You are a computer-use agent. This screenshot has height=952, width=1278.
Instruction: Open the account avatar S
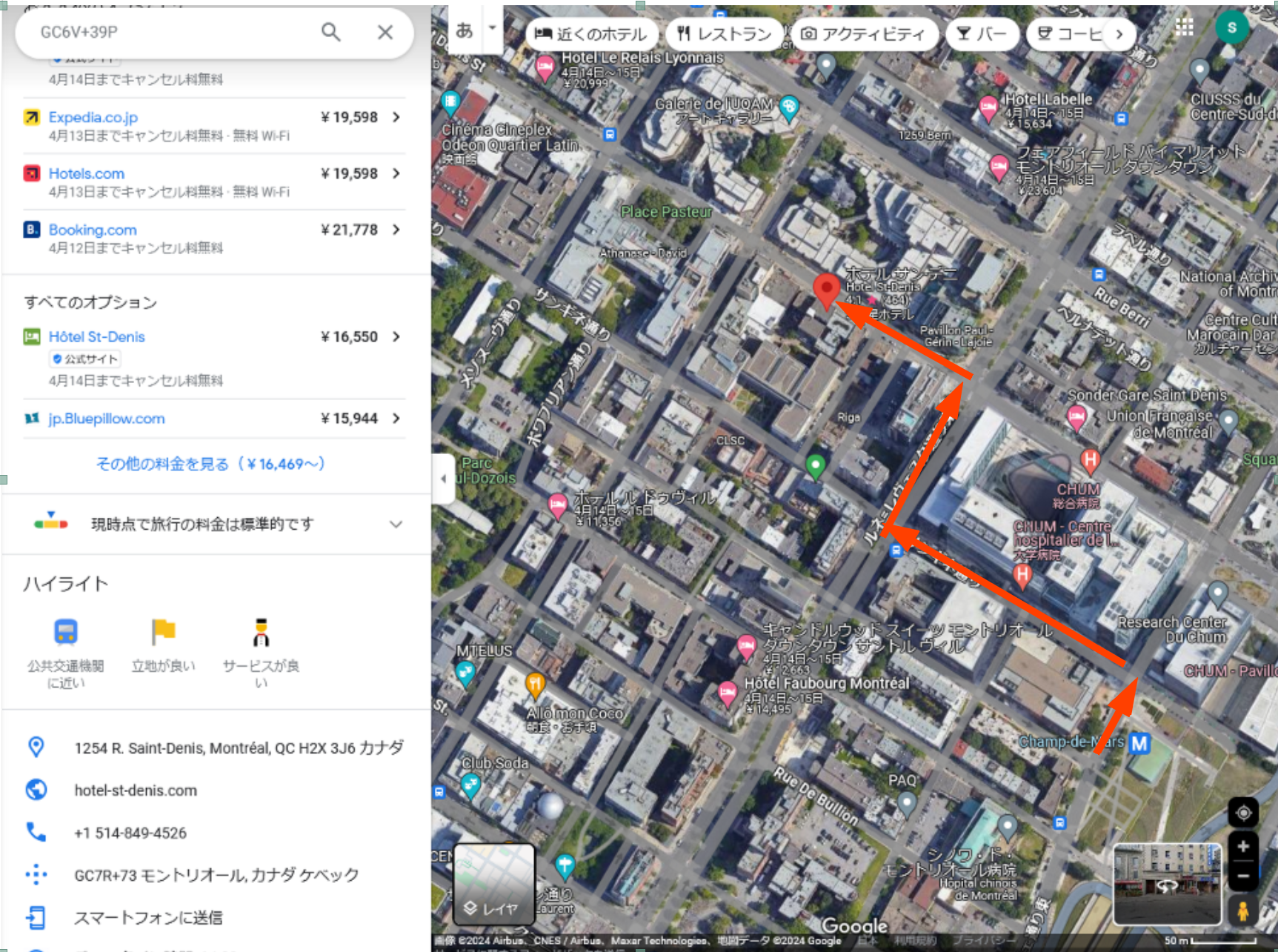point(1231,27)
